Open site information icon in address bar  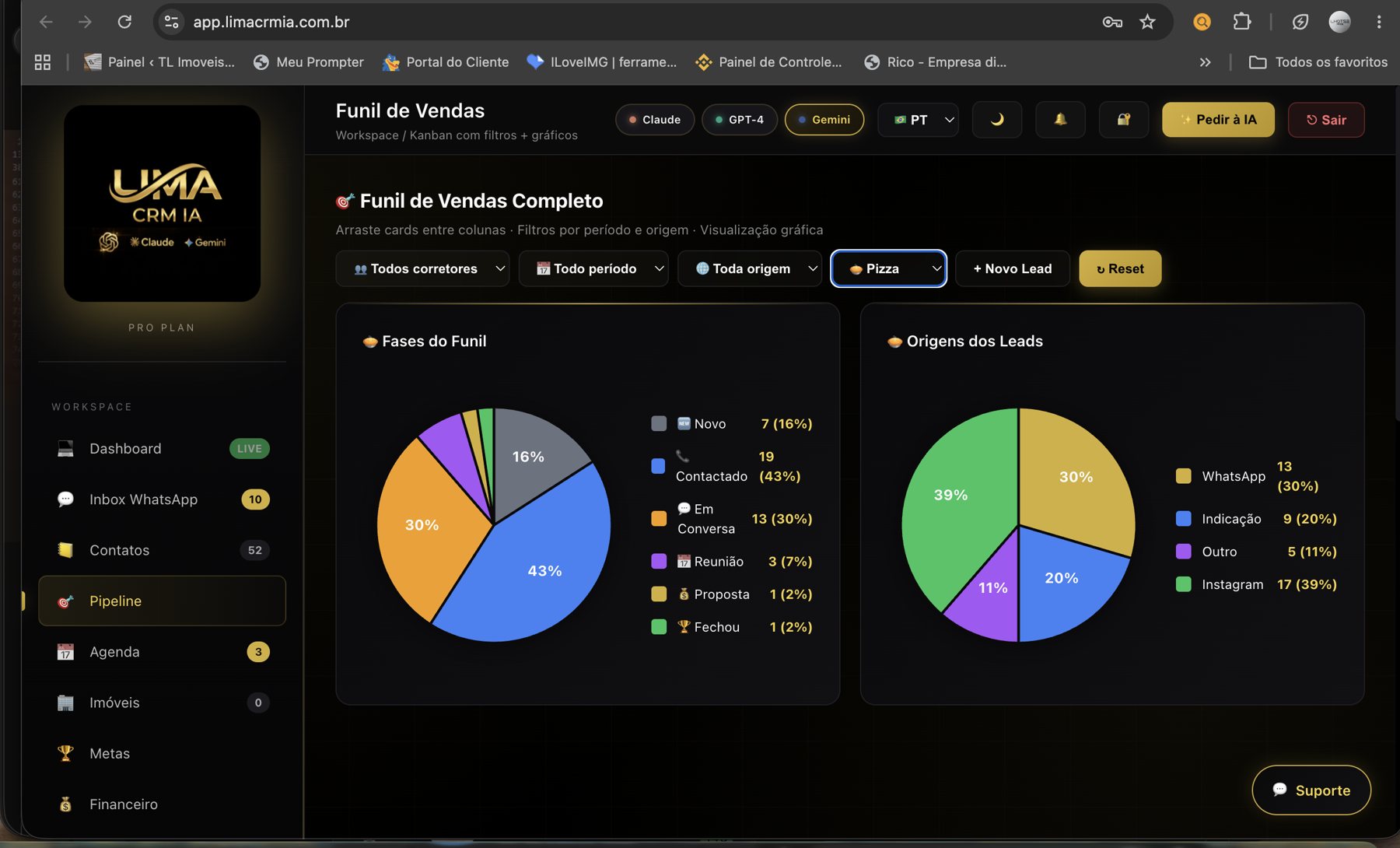click(172, 22)
